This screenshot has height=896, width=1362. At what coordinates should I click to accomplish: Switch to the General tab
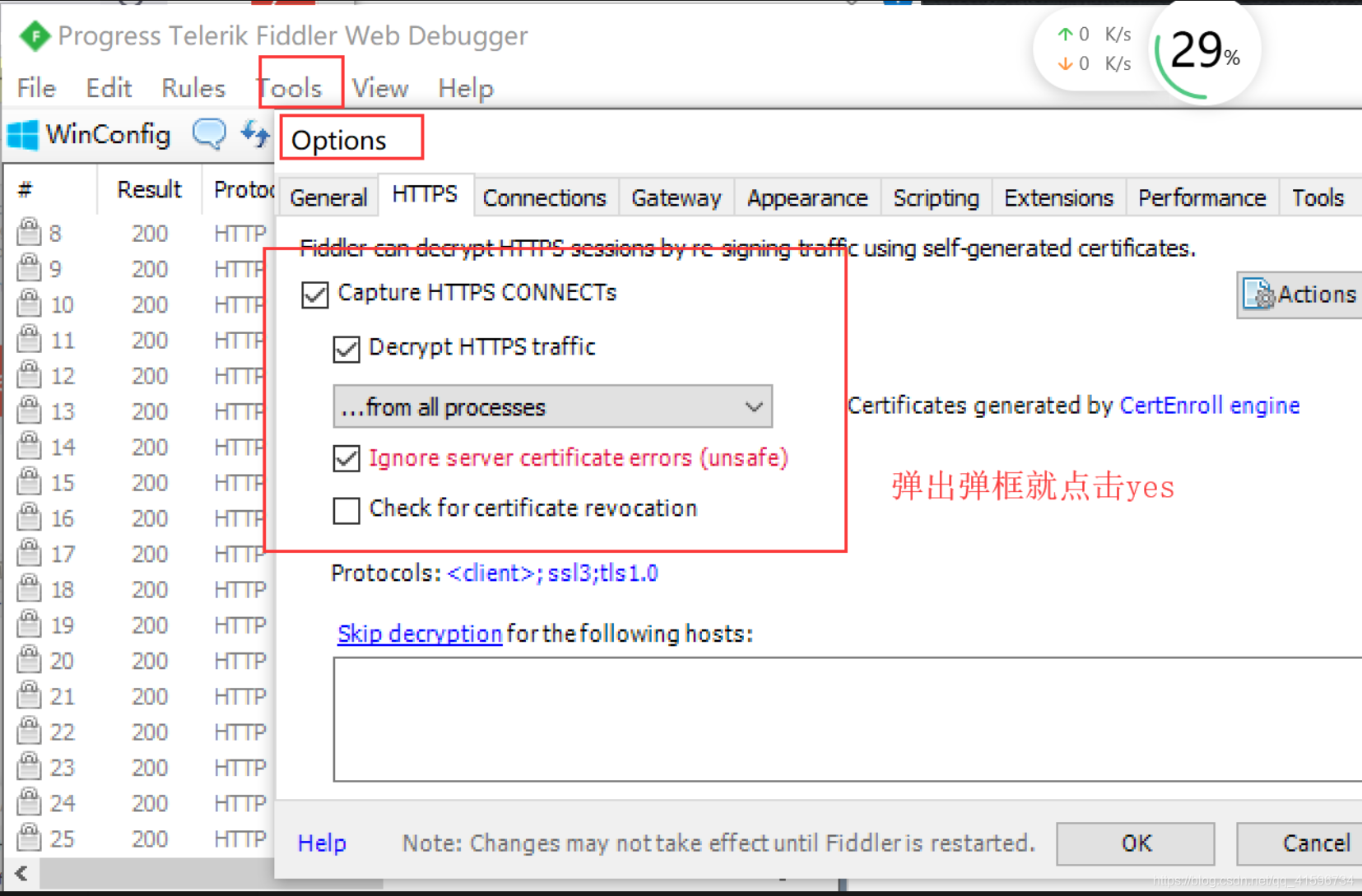pos(328,197)
